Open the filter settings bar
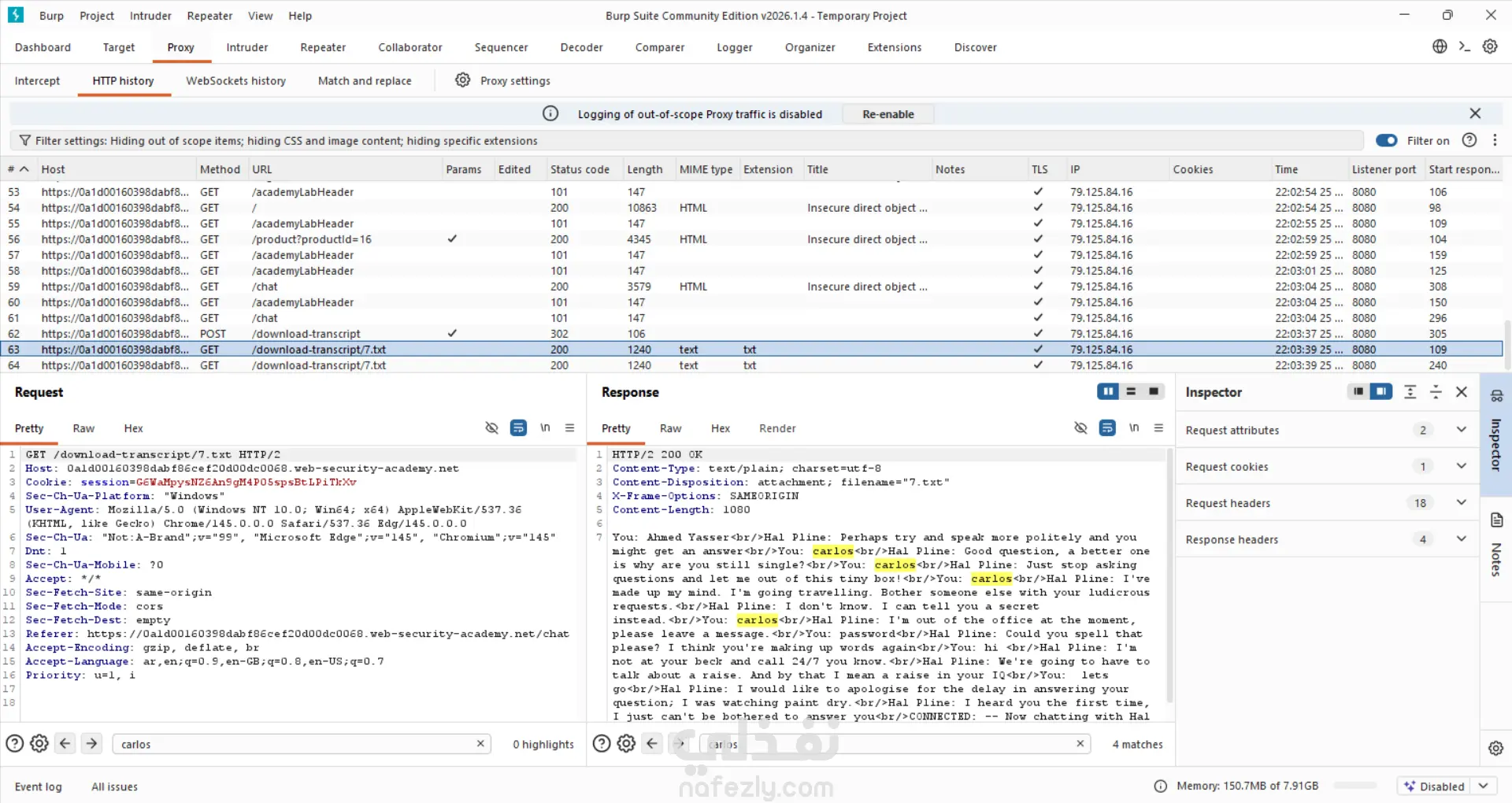This screenshot has height=803, width=1512. click(x=686, y=140)
